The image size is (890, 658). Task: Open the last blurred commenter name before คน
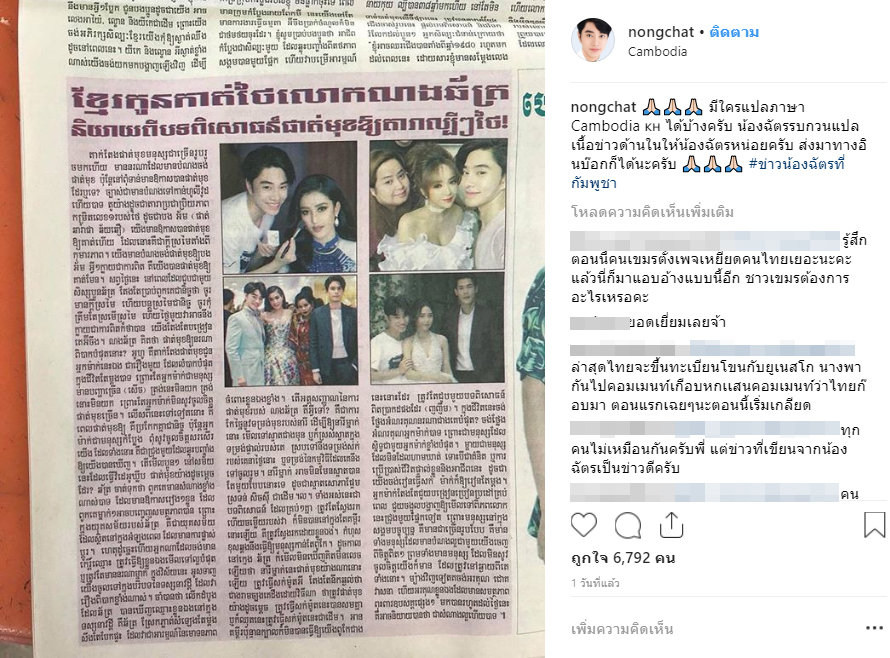(x=704, y=492)
